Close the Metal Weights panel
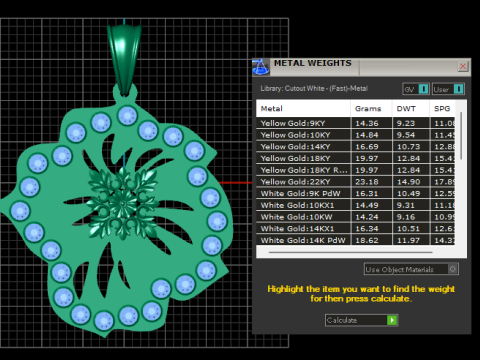Viewport: 480px width, 360px height. [463, 66]
